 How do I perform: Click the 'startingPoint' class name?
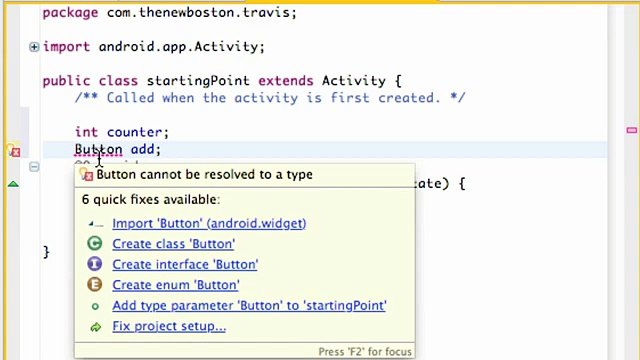click(198, 81)
